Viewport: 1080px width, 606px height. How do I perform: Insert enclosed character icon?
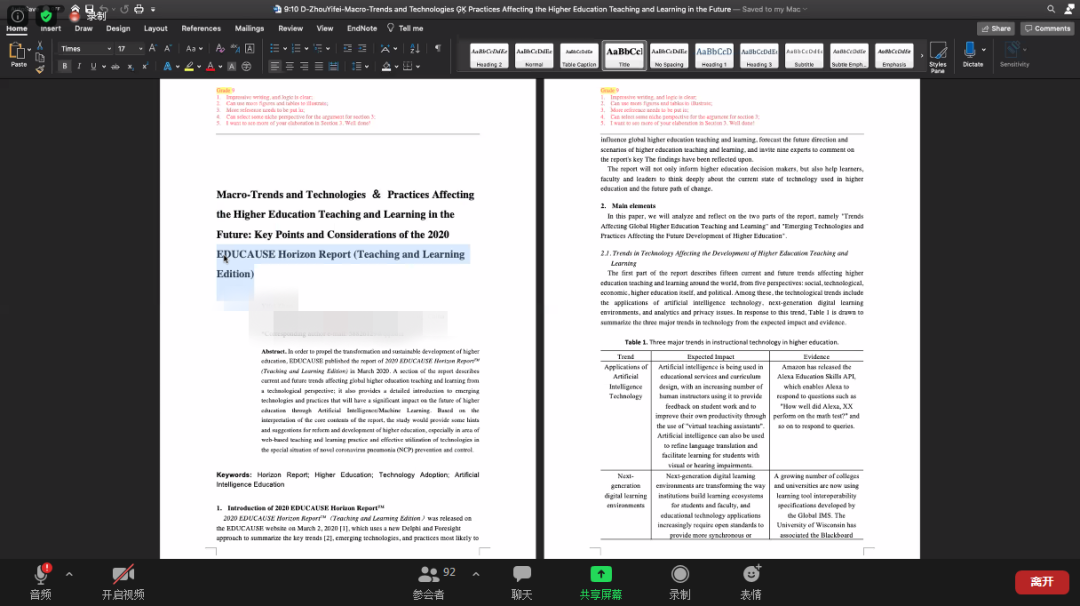(246, 67)
